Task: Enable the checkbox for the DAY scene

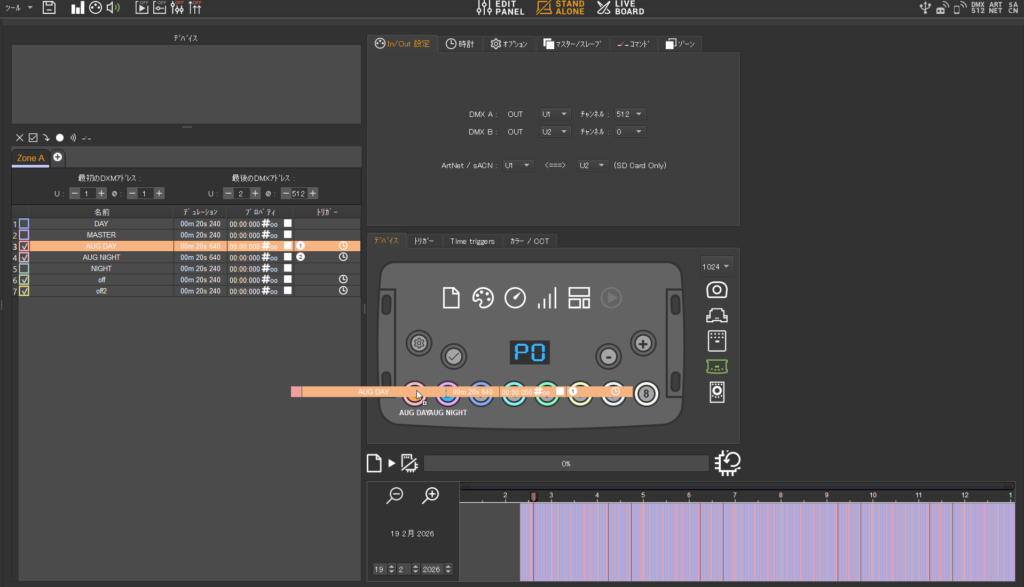Action: point(24,223)
